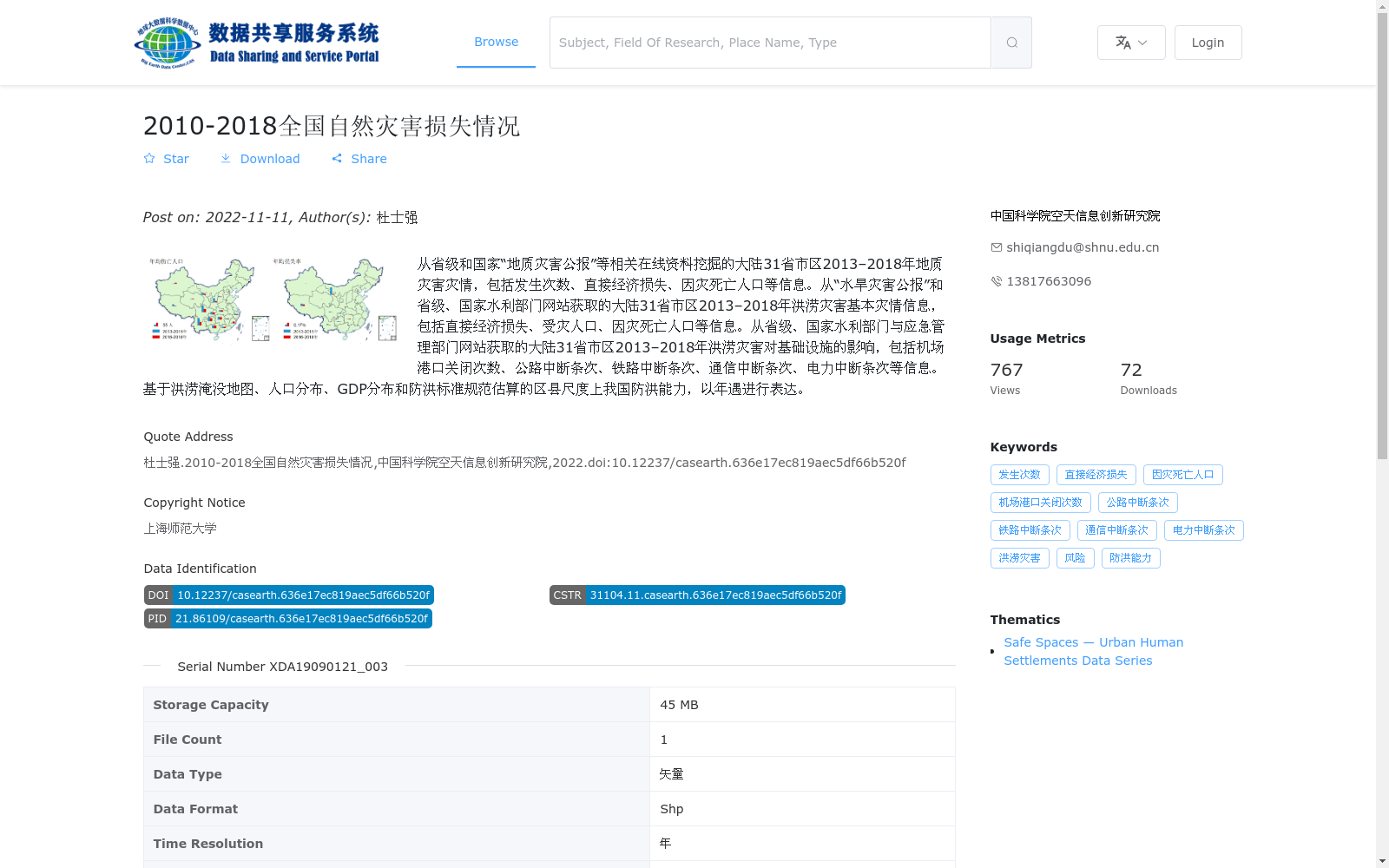Select keyword tag 发生次数
Viewport: 1389px width, 868px height.
coord(1020,475)
